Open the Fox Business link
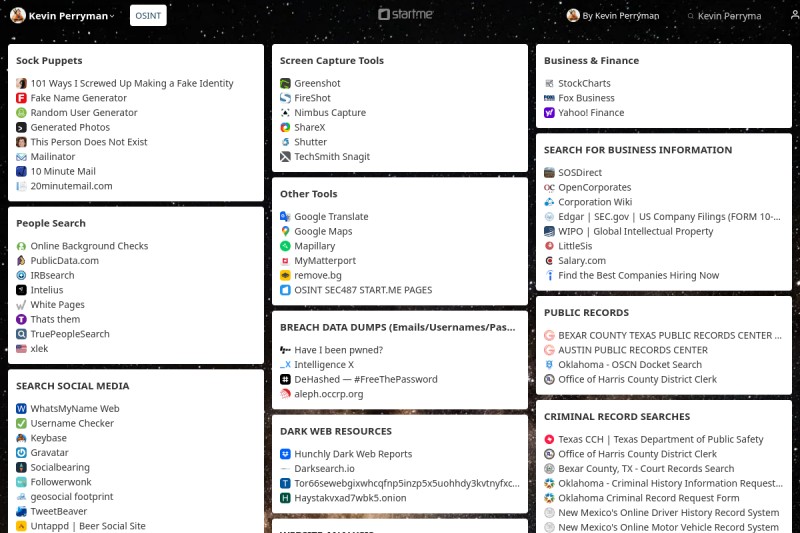 (x=586, y=98)
